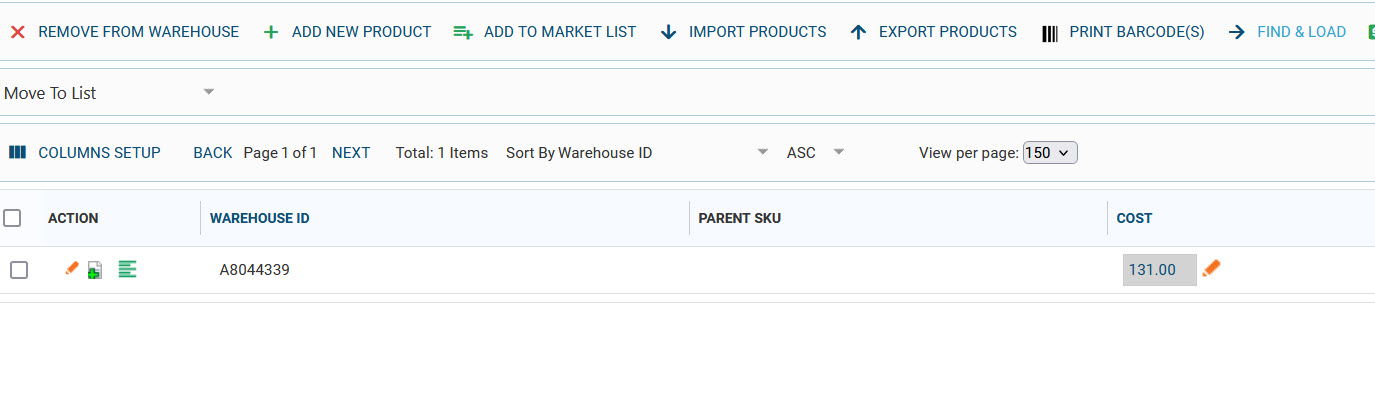The width and height of the screenshot is (1375, 406).
Task: Check the select-all checkbox in the header
Action: click(12, 218)
